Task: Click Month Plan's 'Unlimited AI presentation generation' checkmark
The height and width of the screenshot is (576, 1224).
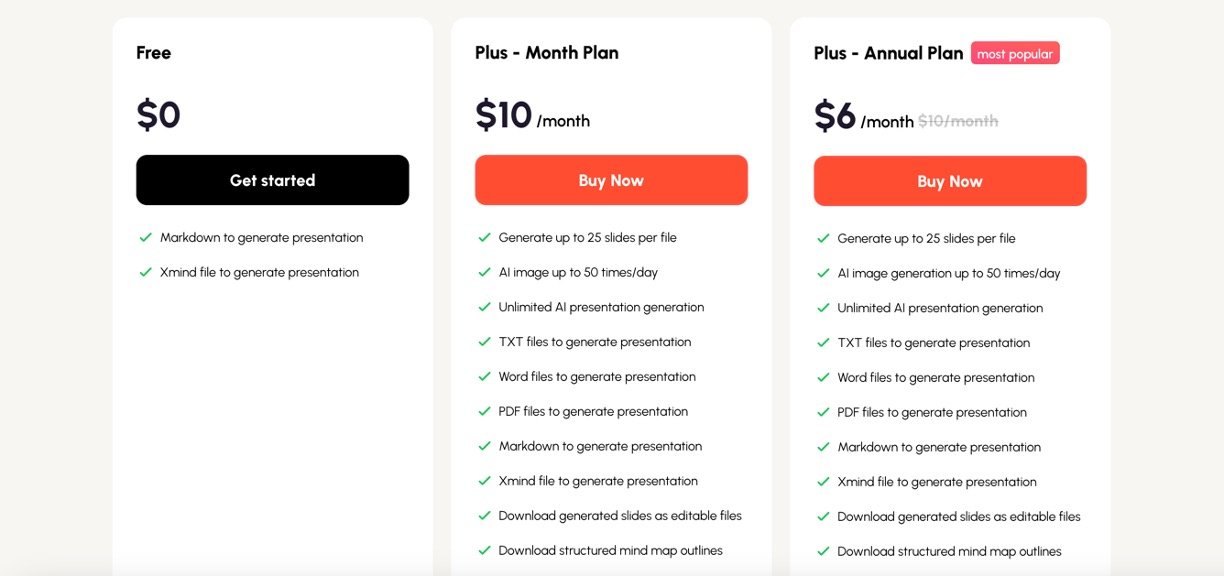Action: point(485,307)
